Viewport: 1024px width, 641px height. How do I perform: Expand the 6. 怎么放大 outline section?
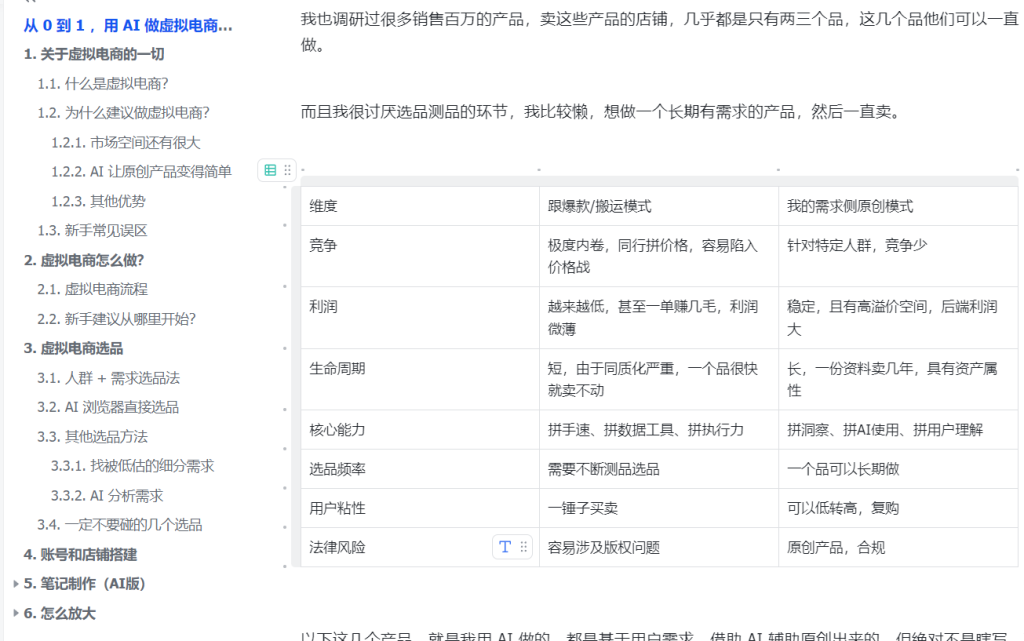tap(17, 611)
